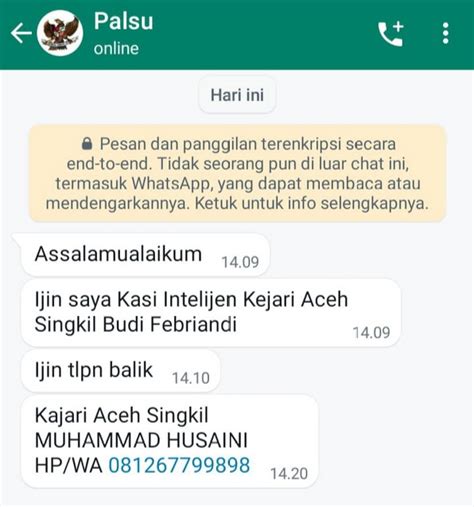The width and height of the screenshot is (474, 507).
Task: Tap the online status text
Action: click(x=116, y=49)
